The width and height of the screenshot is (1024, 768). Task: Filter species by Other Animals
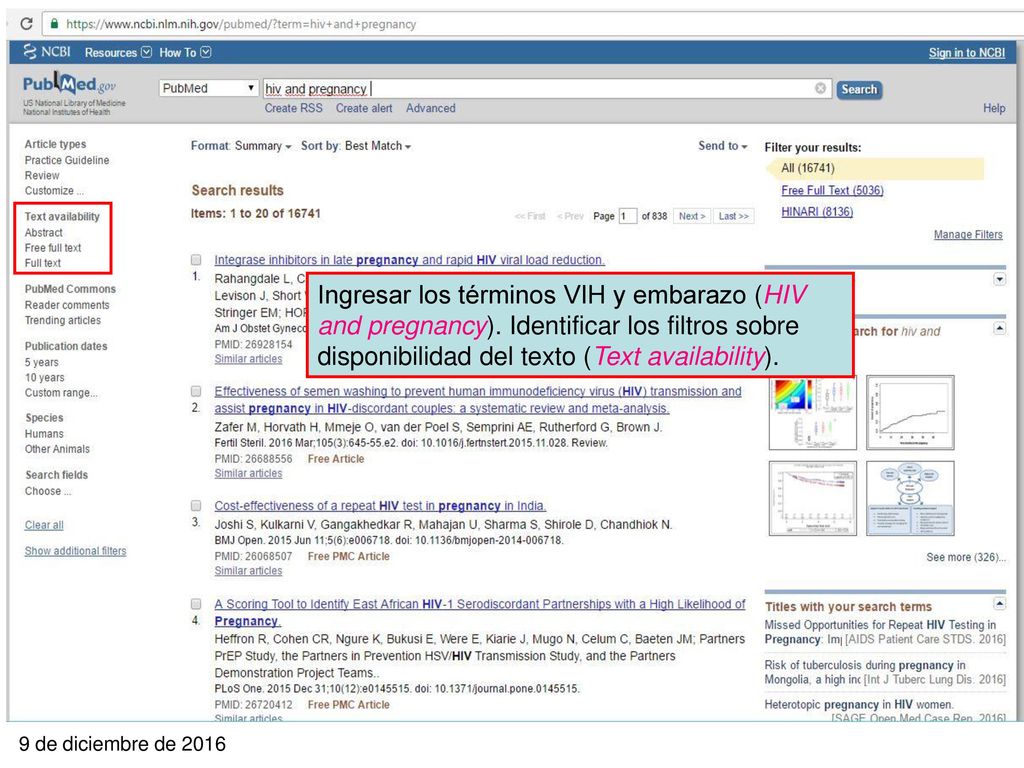57,449
